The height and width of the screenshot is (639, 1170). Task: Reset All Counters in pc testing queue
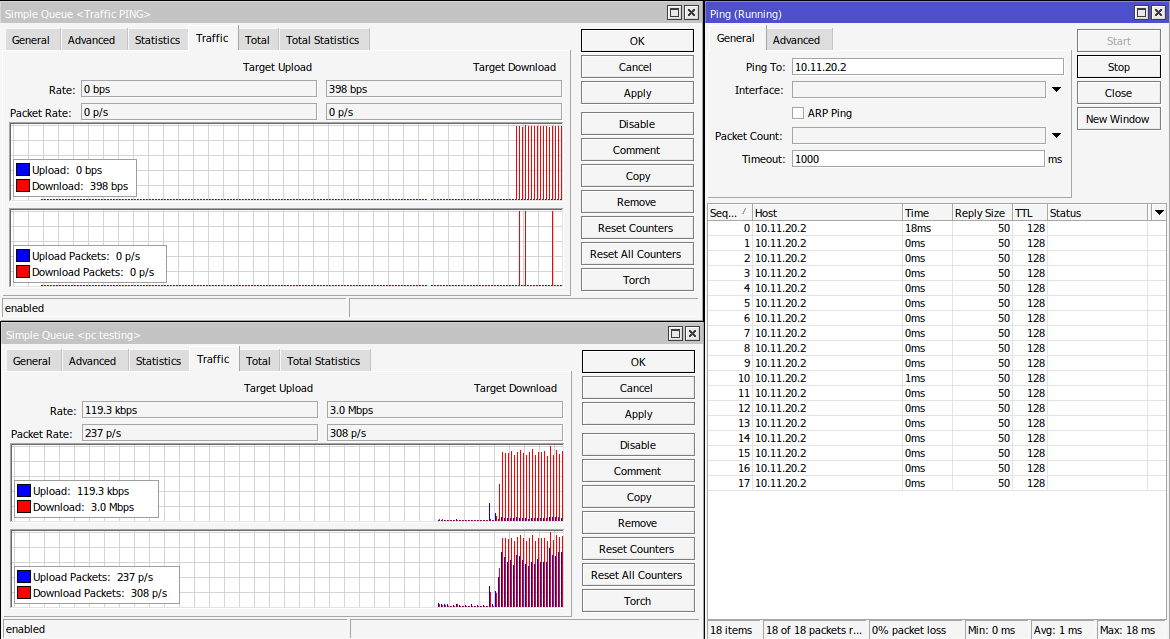[x=638, y=575]
